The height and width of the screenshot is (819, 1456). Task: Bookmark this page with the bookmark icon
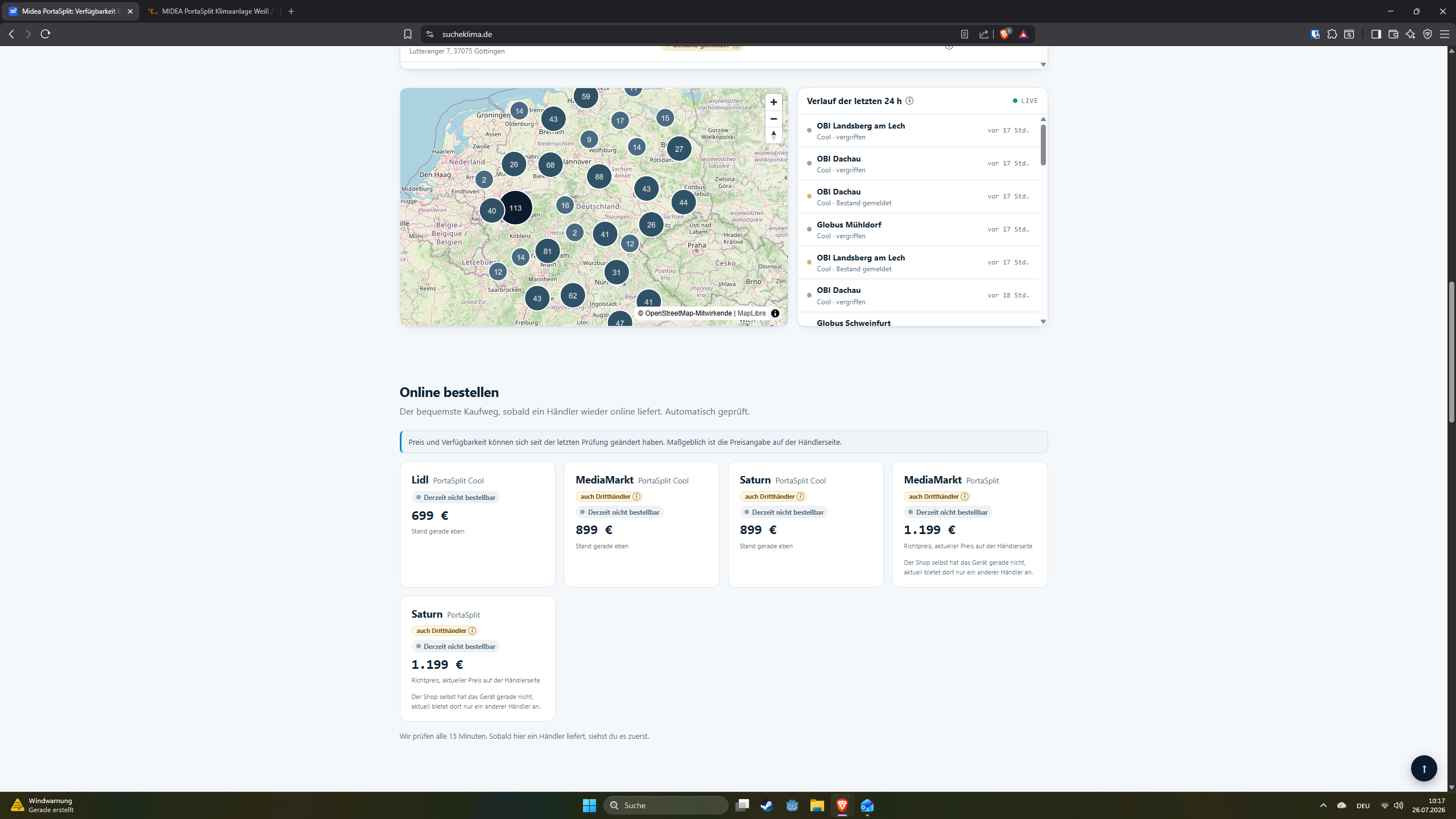408,34
